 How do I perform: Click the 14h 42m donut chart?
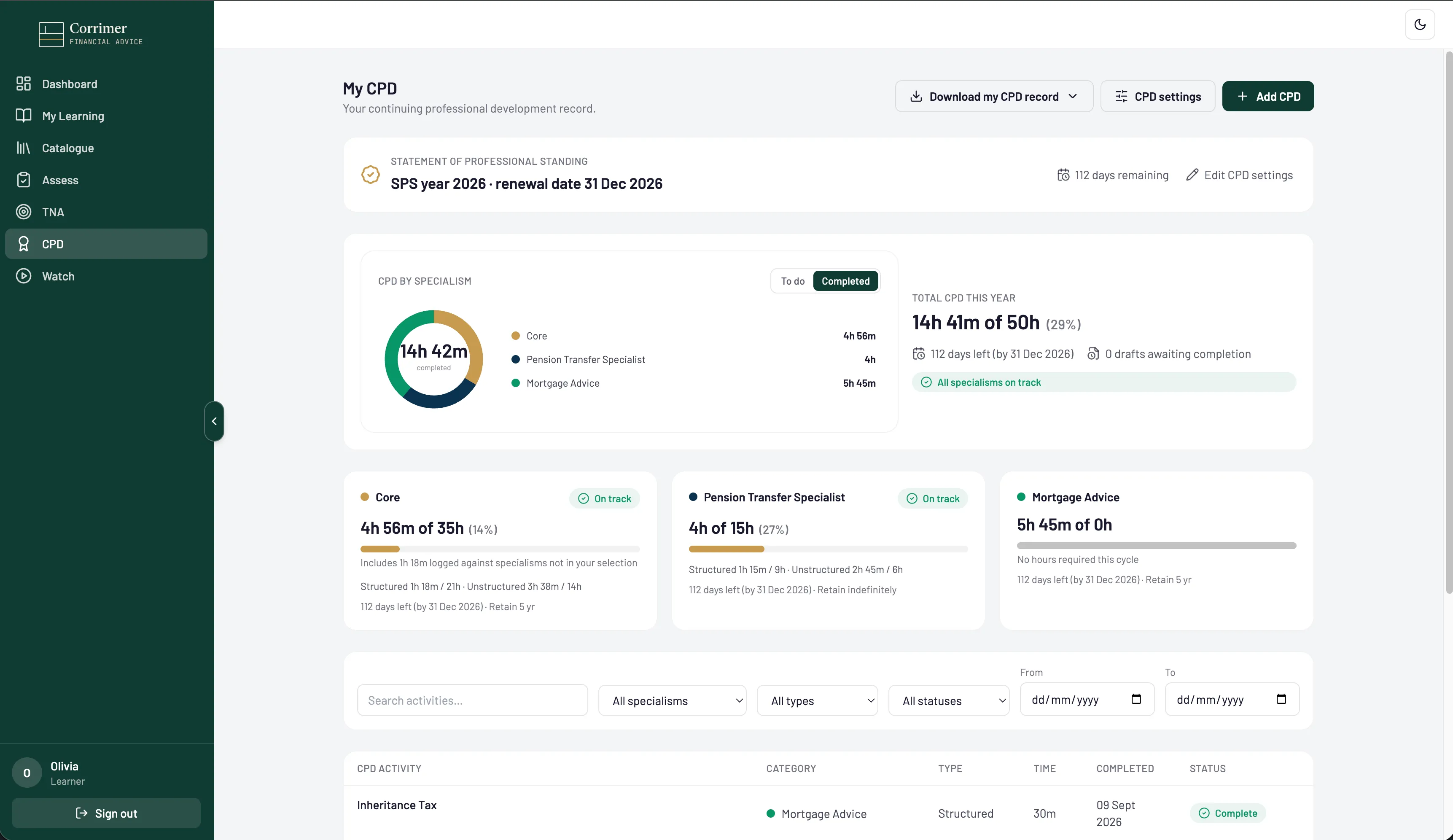point(433,359)
